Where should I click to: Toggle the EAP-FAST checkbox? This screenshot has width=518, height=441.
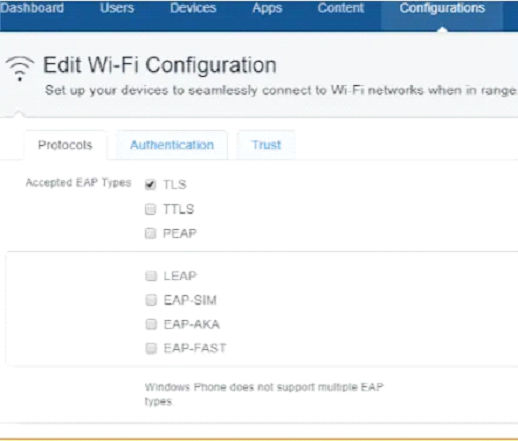pyautogui.click(x=151, y=348)
